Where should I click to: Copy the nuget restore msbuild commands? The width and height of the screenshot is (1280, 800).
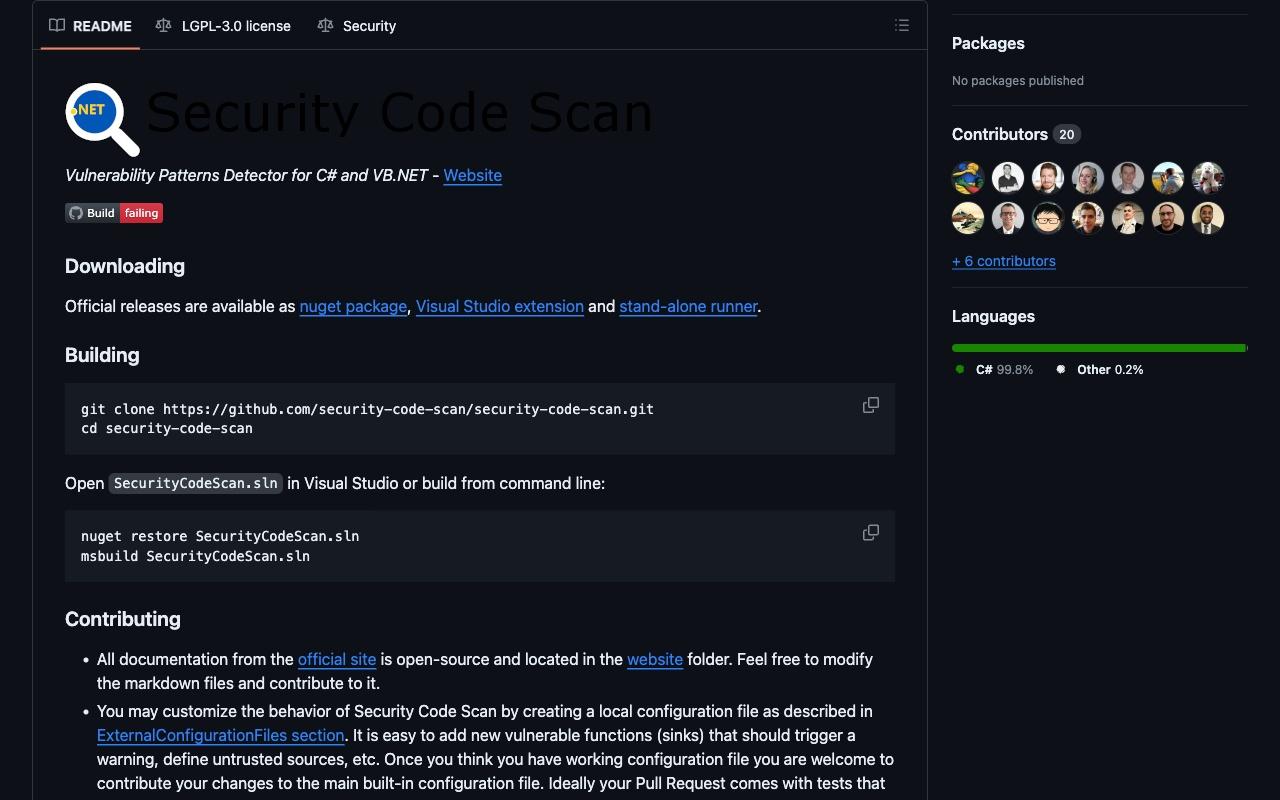(871, 533)
